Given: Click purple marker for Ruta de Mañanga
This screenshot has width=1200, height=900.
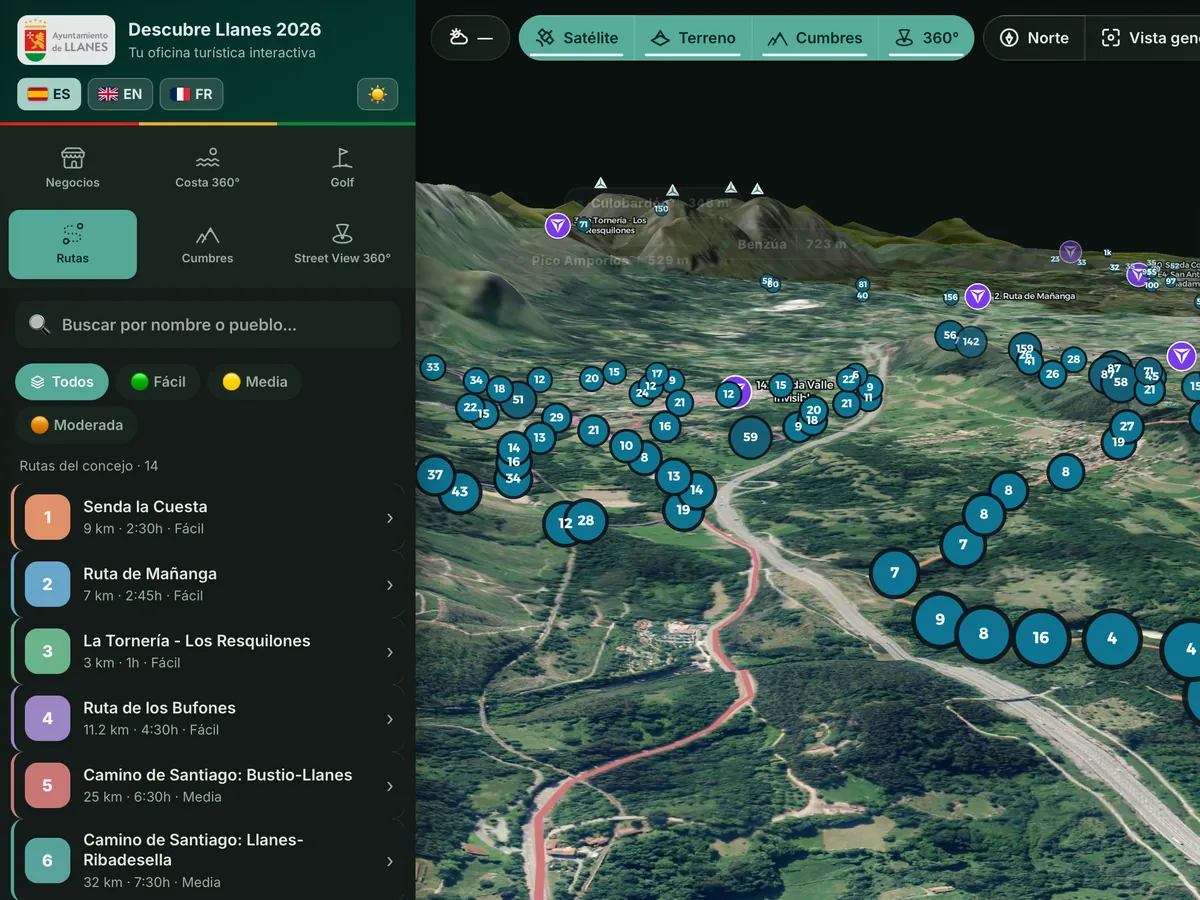Looking at the screenshot, I should (977, 297).
